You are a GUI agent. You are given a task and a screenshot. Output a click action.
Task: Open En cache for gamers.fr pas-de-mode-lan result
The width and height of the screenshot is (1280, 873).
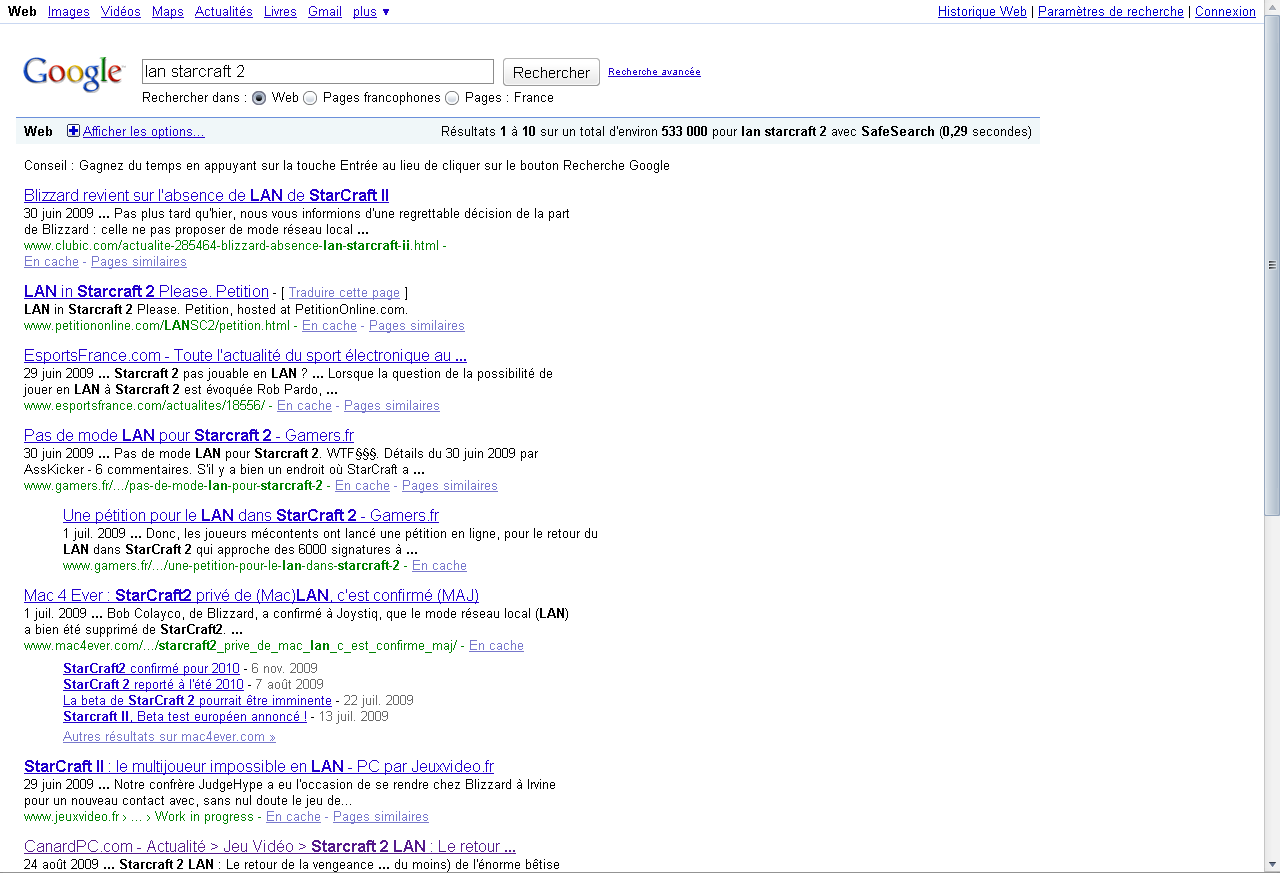362,486
